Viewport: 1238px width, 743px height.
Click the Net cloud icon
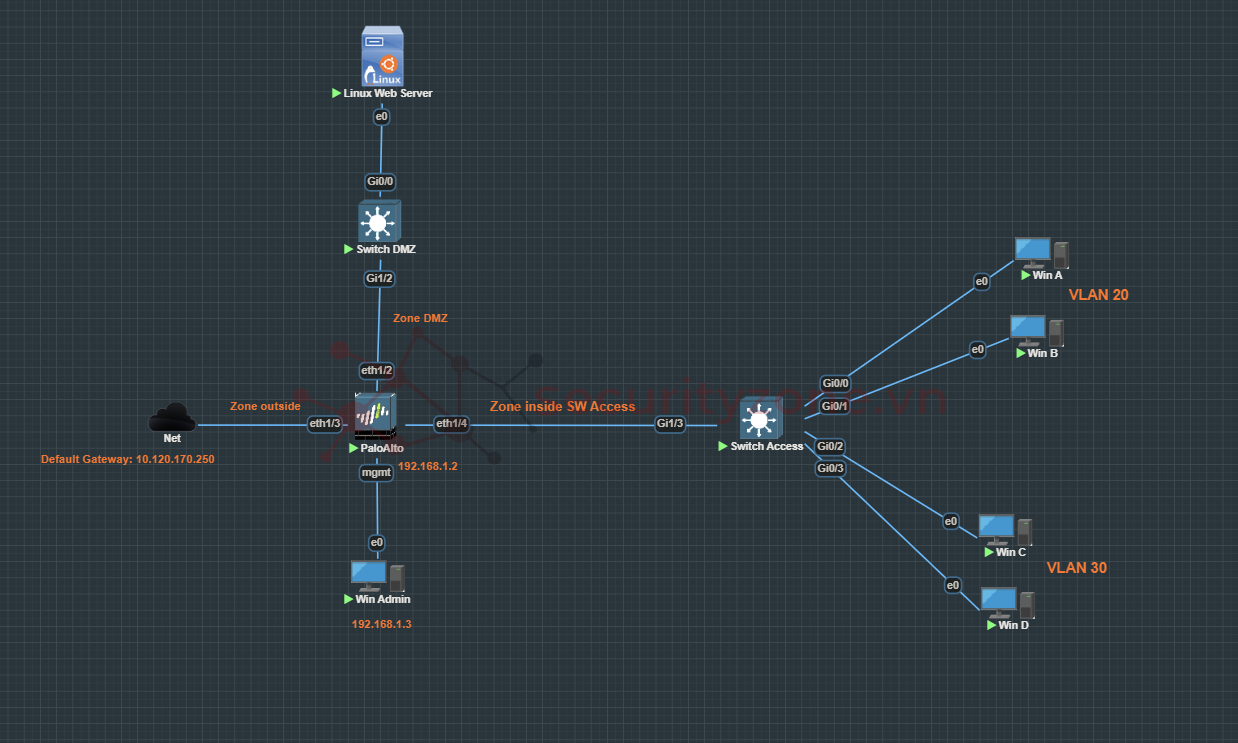click(172, 418)
